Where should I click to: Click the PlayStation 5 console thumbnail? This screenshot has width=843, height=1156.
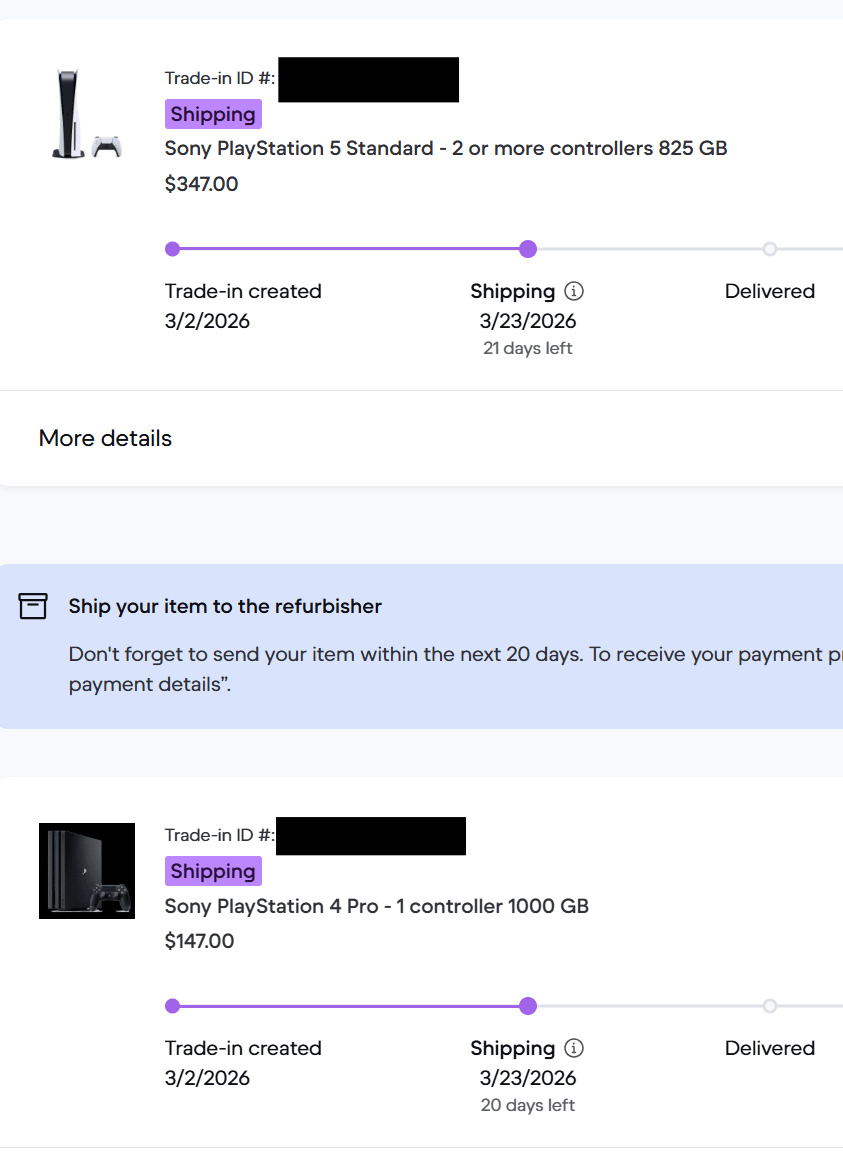click(86, 114)
